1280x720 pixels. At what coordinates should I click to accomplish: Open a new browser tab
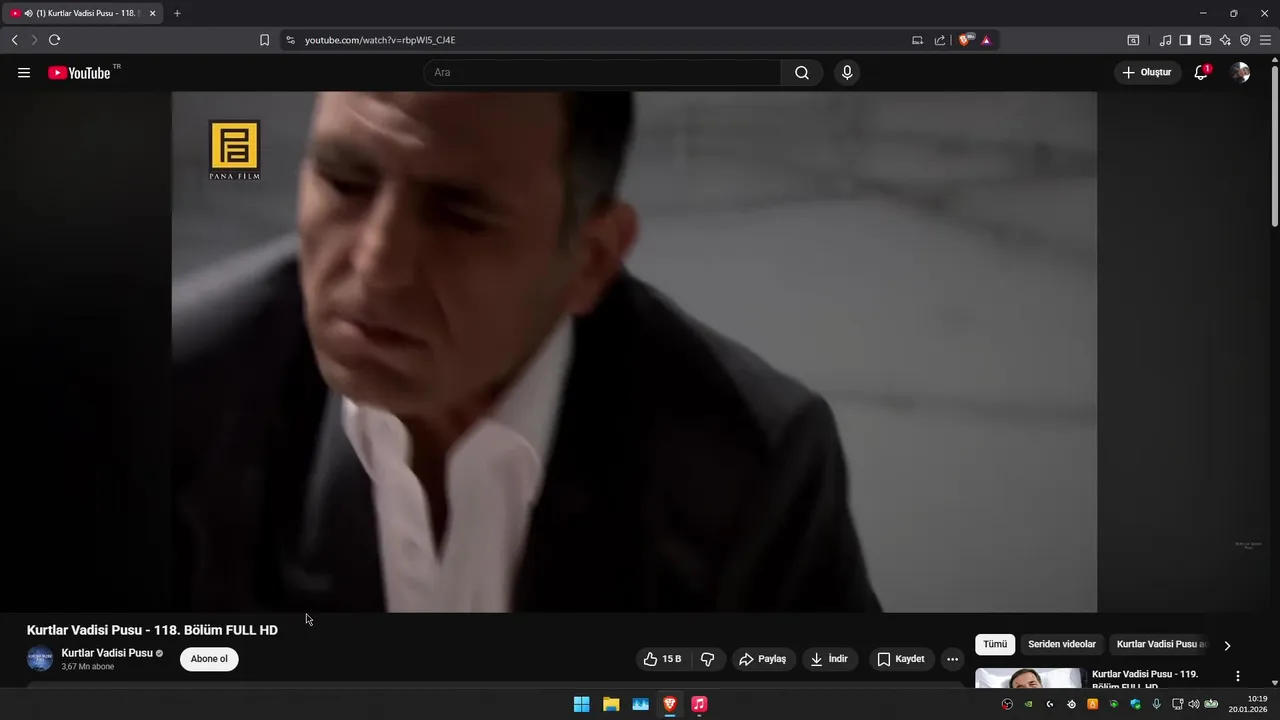click(x=177, y=13)
